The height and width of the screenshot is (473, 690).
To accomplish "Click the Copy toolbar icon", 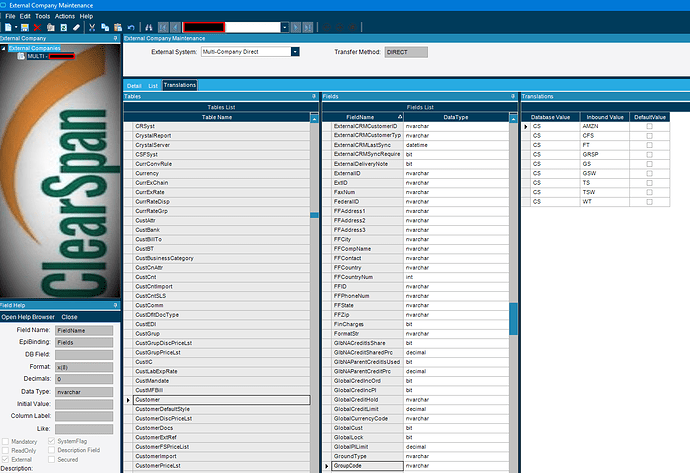I will pyautogui.click(x=105, y=27).
